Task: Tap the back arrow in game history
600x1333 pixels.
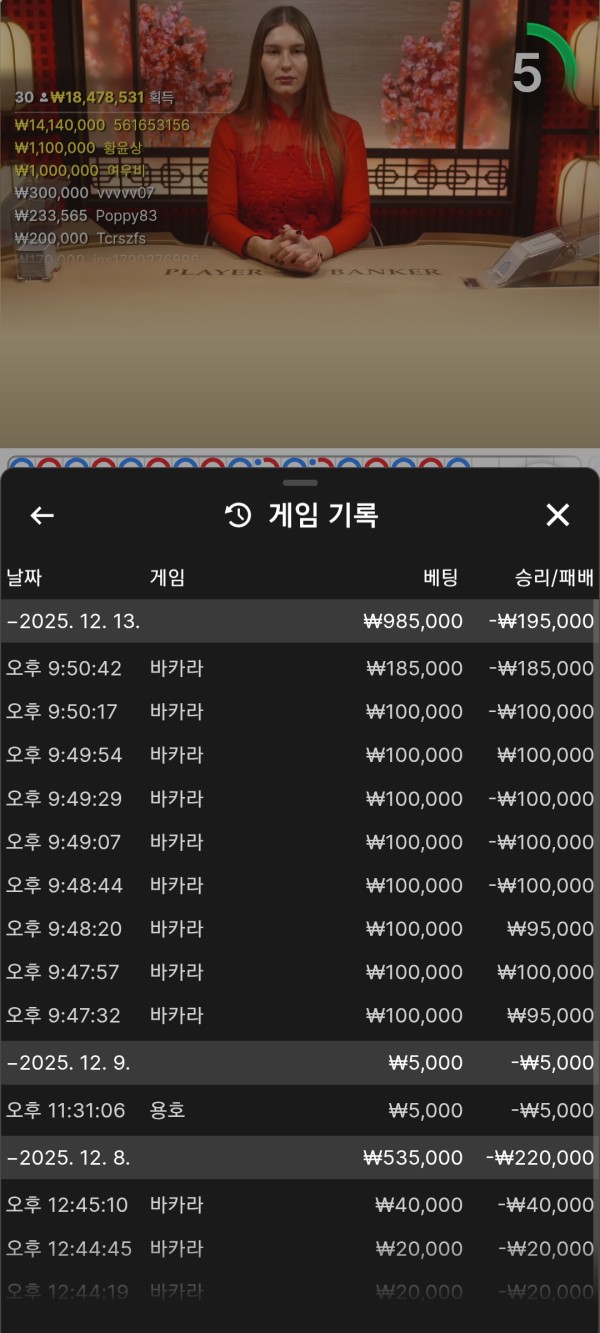Action: 42,515
